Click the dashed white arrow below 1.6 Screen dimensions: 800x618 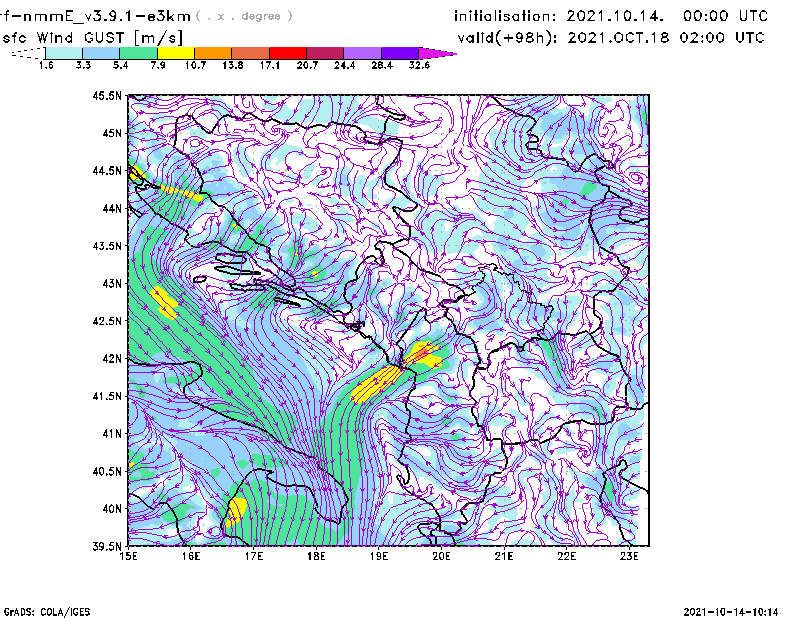[x=28, y=53]
